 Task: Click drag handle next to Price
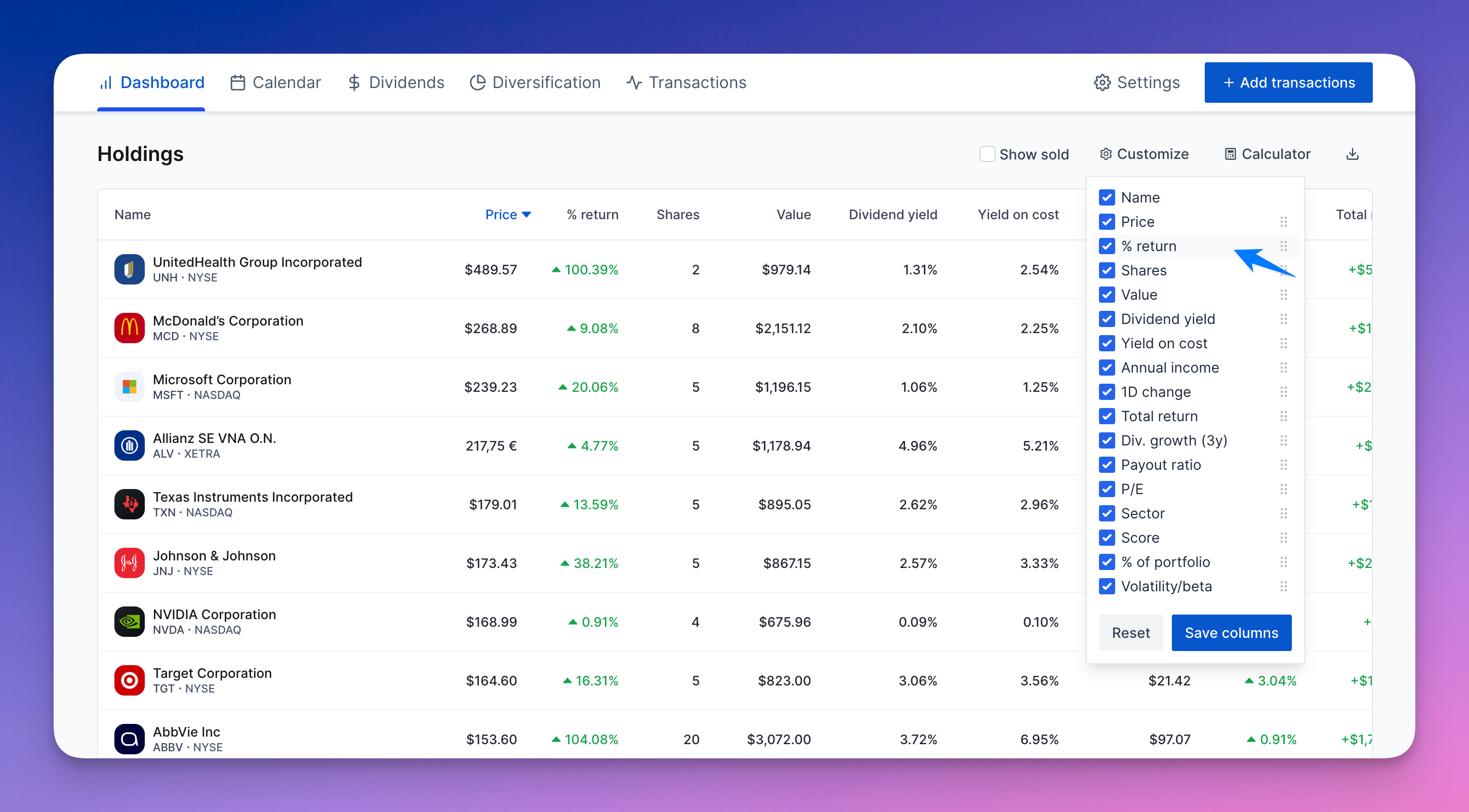pyautogui.click(x=1283, y=222)
